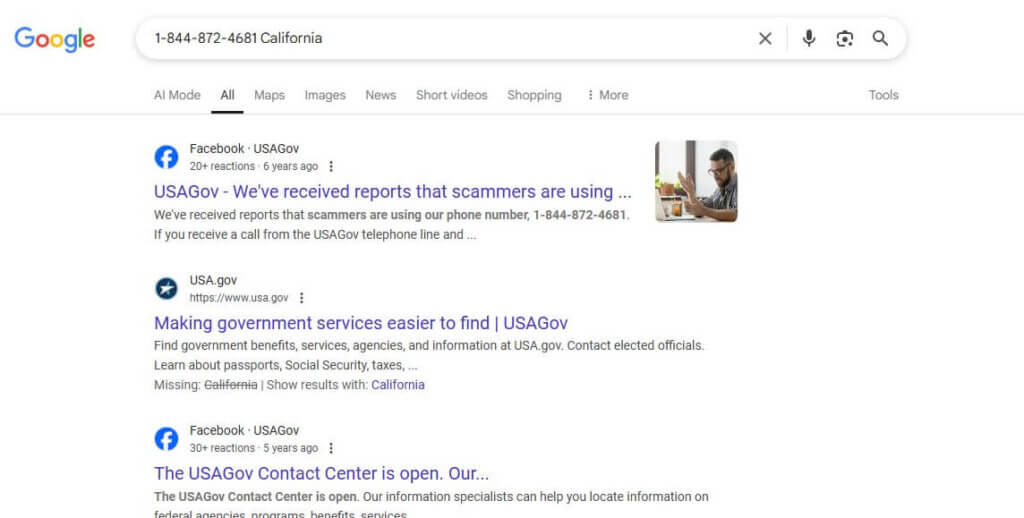The width and height of the screenshot is (1024, 518).
Task: Open 'USAGov - We've received reports that scammers' link
Action: pyautogui.click(x=392, y=192)
